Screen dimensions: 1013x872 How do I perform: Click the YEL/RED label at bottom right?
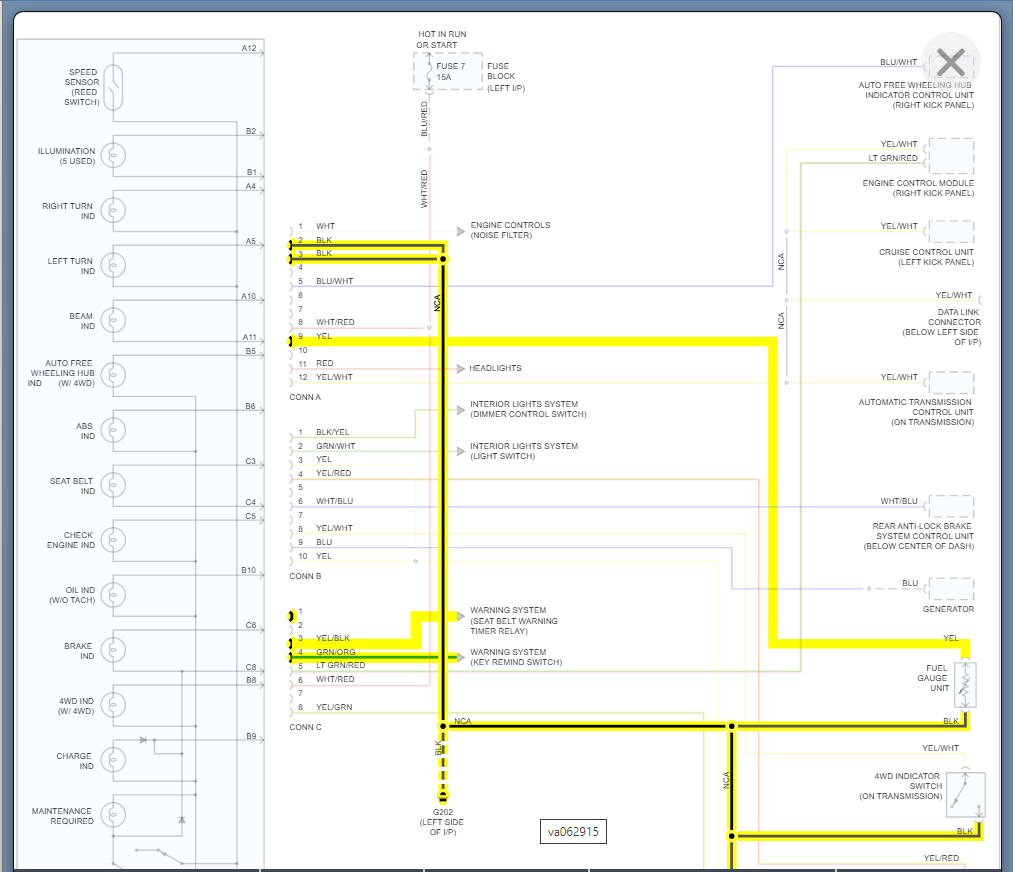(x=941, y=858)
